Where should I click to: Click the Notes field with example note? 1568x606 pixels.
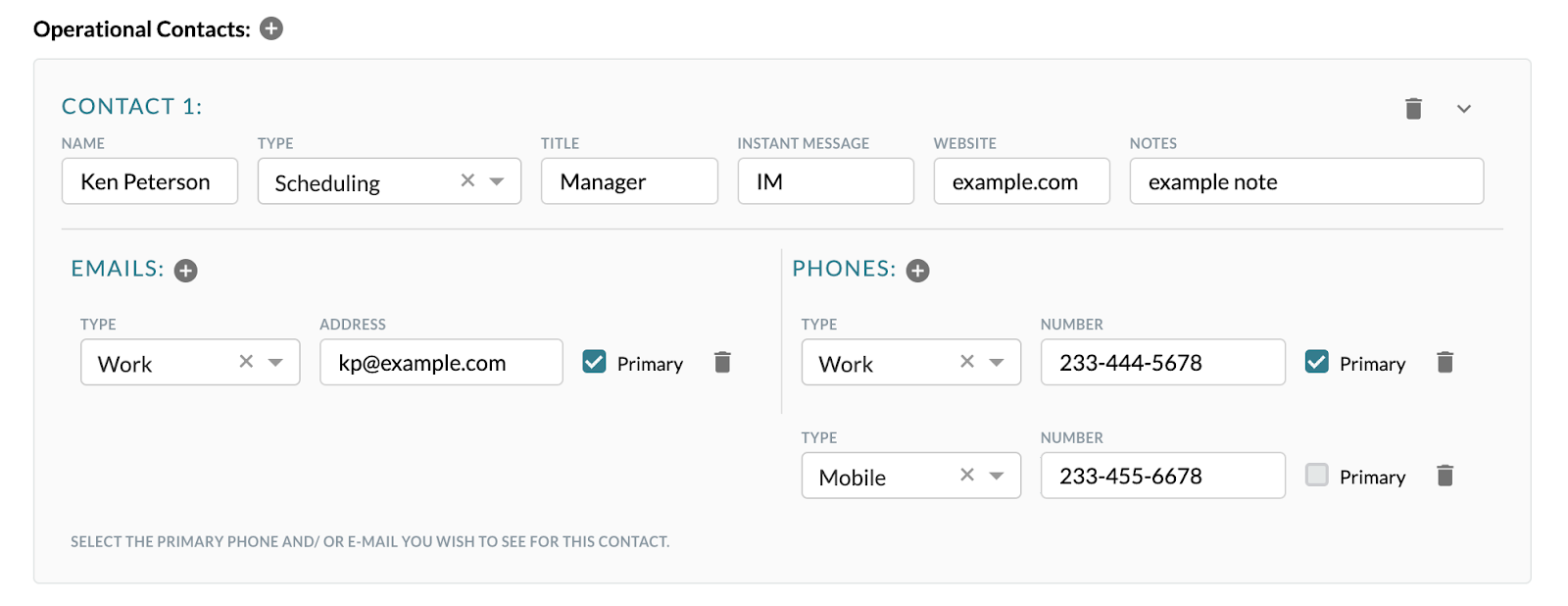[1305, 180]
